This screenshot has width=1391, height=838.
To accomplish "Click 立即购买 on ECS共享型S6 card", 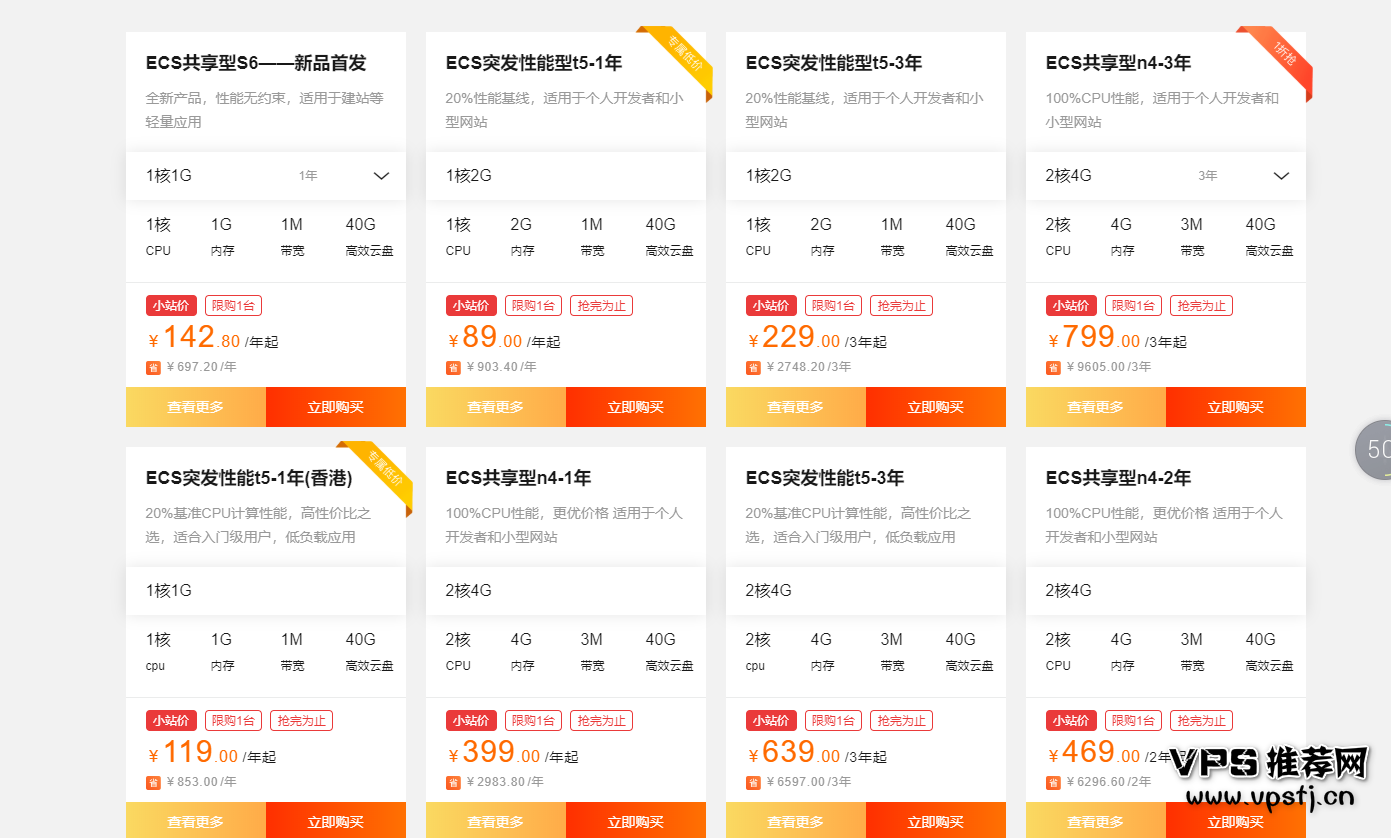I will (336, 407).
